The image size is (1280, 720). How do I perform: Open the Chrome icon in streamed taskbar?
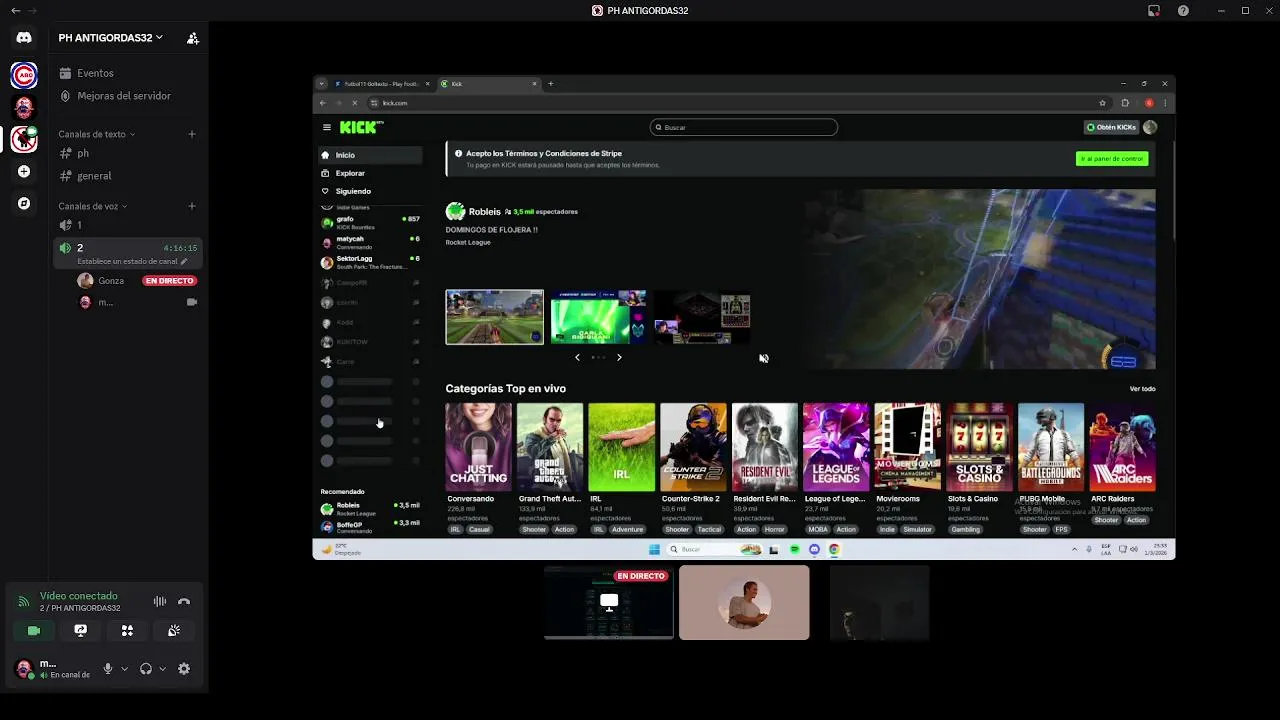pyautogui.click(x=834, y=549)
